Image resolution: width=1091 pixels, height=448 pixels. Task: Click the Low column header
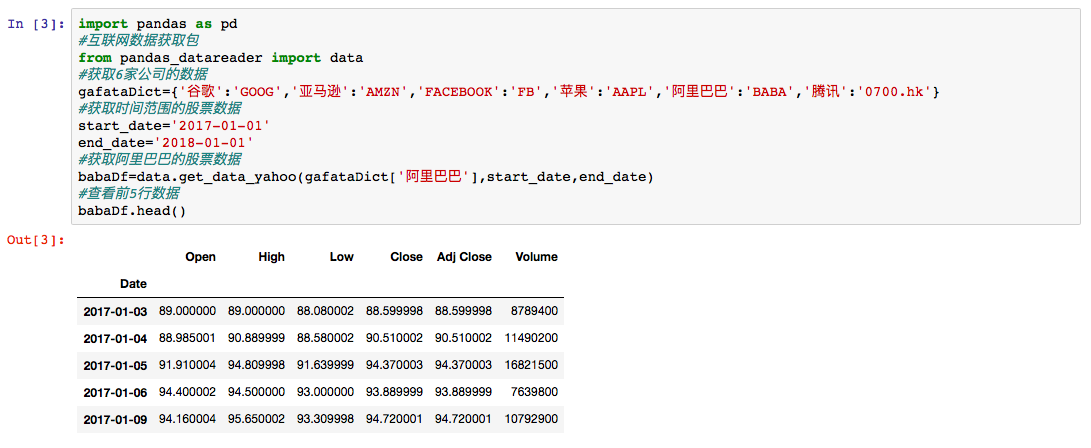click(342, 257)
